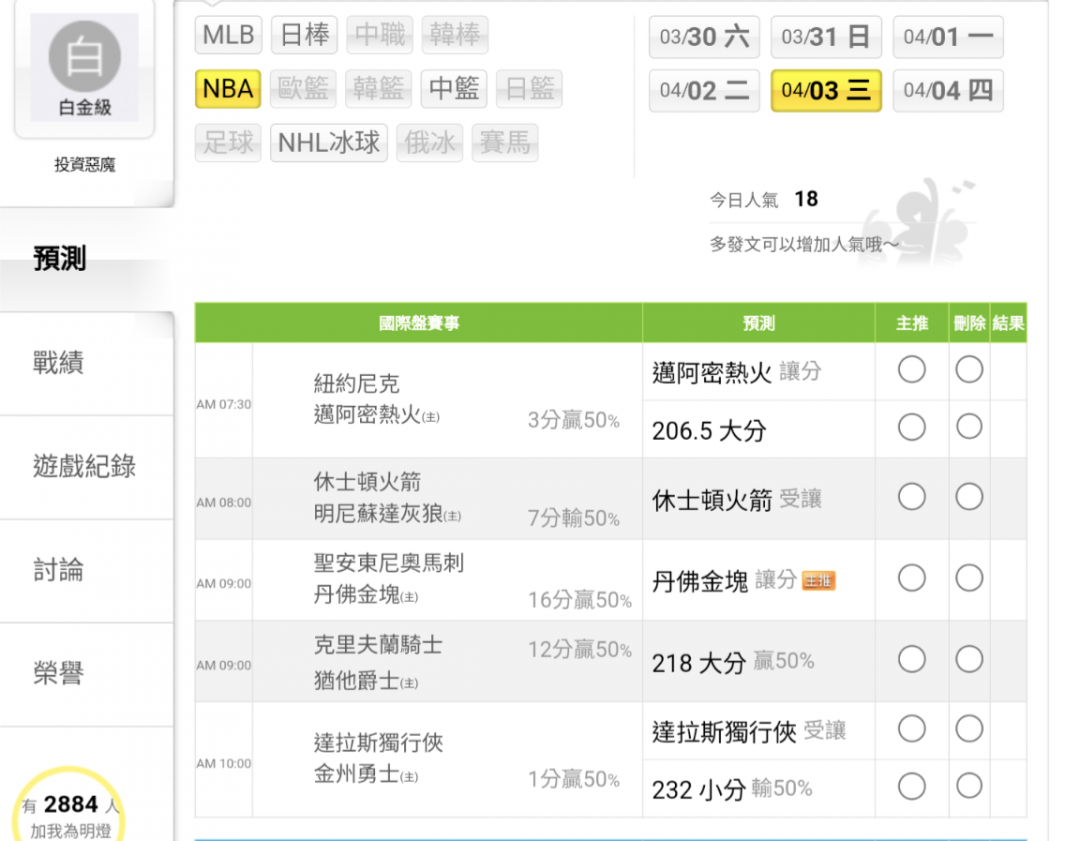
Task: Choose date 03/30 六
Action: (x=704, y=37)
